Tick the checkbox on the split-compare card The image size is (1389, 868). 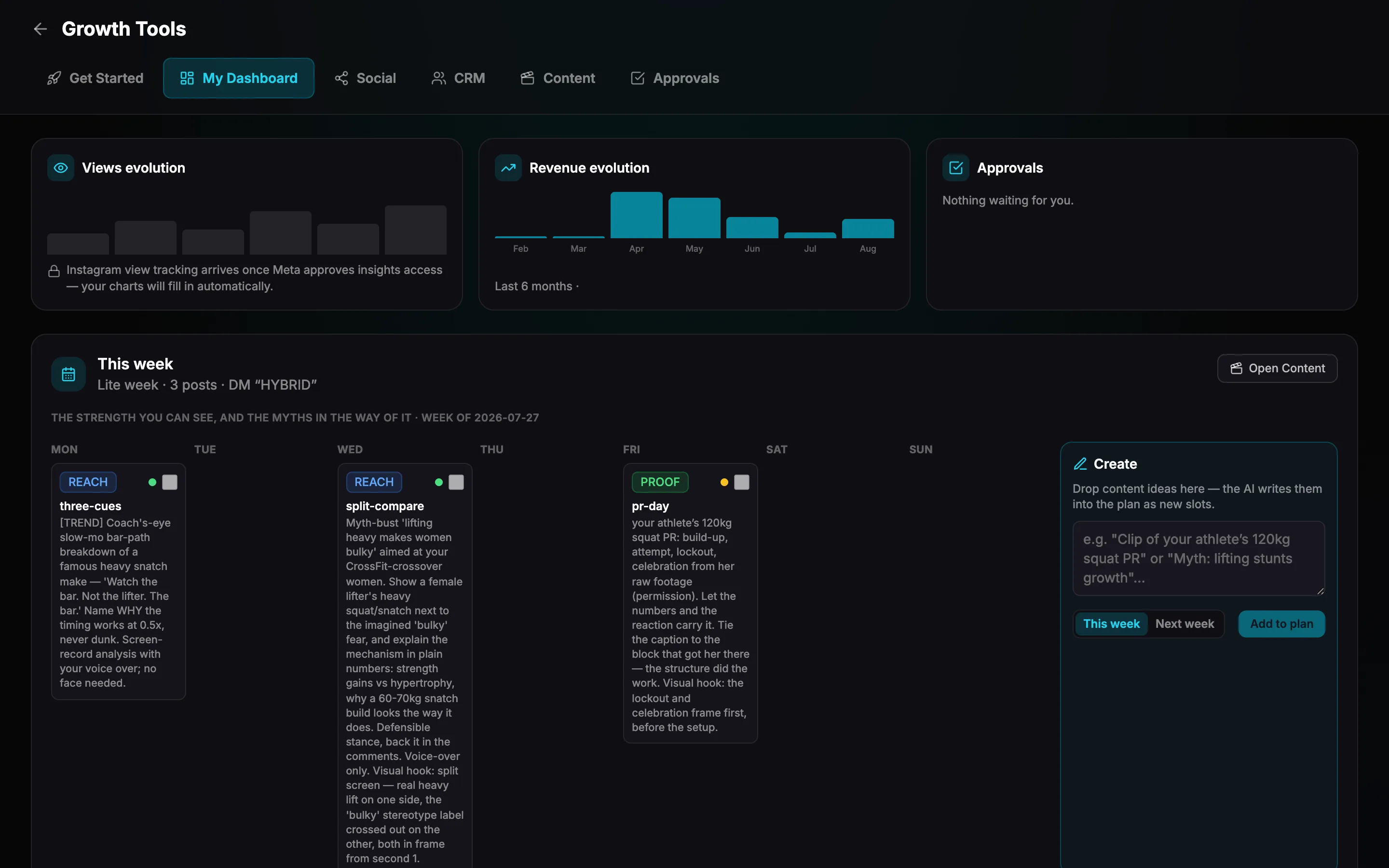pyautogui.click(x=456, y=482)
